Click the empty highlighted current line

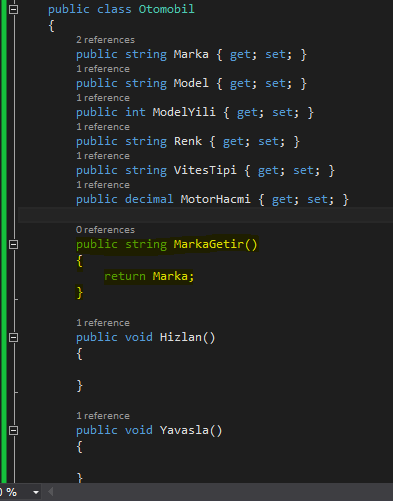pos(205,215)
